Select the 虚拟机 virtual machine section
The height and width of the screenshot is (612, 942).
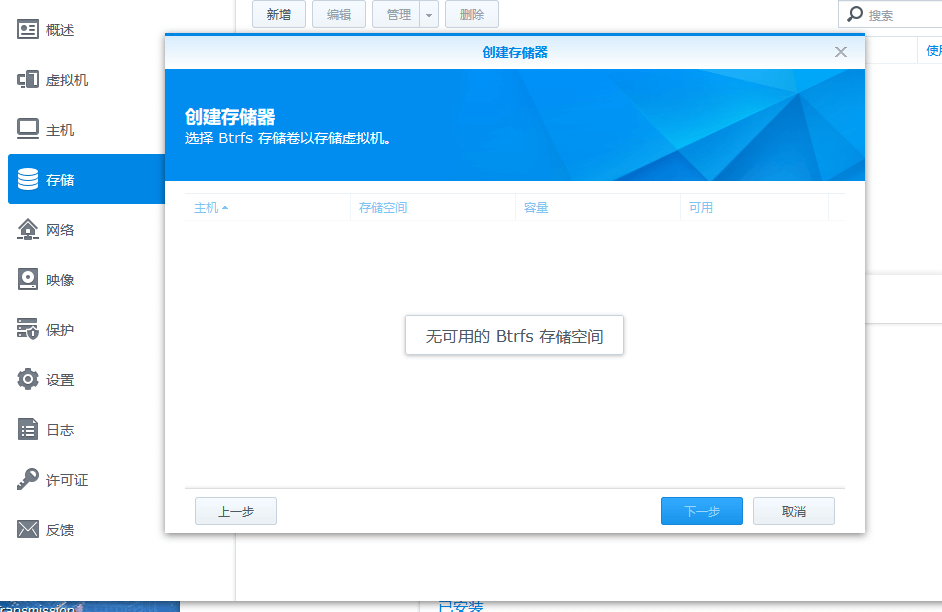[60, 79]
